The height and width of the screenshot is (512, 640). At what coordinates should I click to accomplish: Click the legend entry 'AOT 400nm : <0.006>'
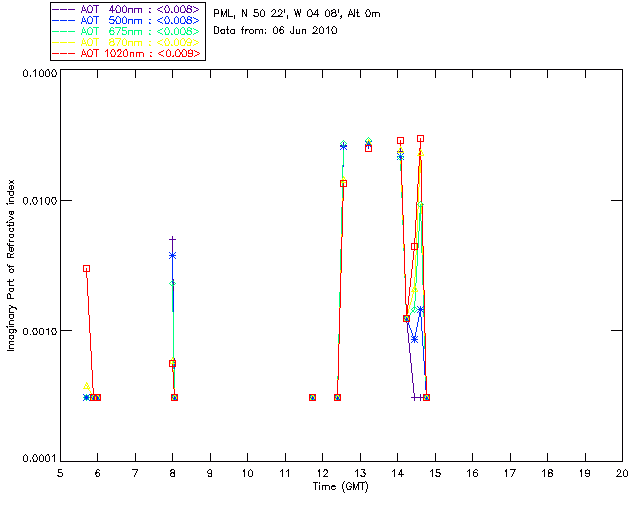[x=127, y=9]
